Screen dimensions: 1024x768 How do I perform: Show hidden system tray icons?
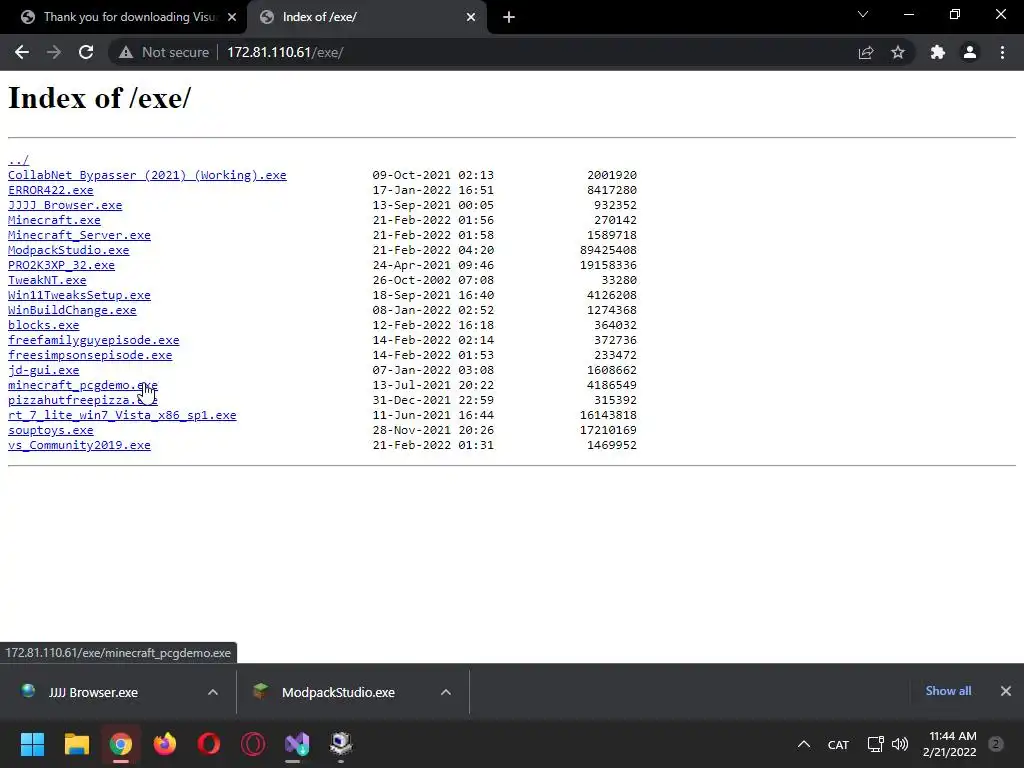click(x=804, y=744)
